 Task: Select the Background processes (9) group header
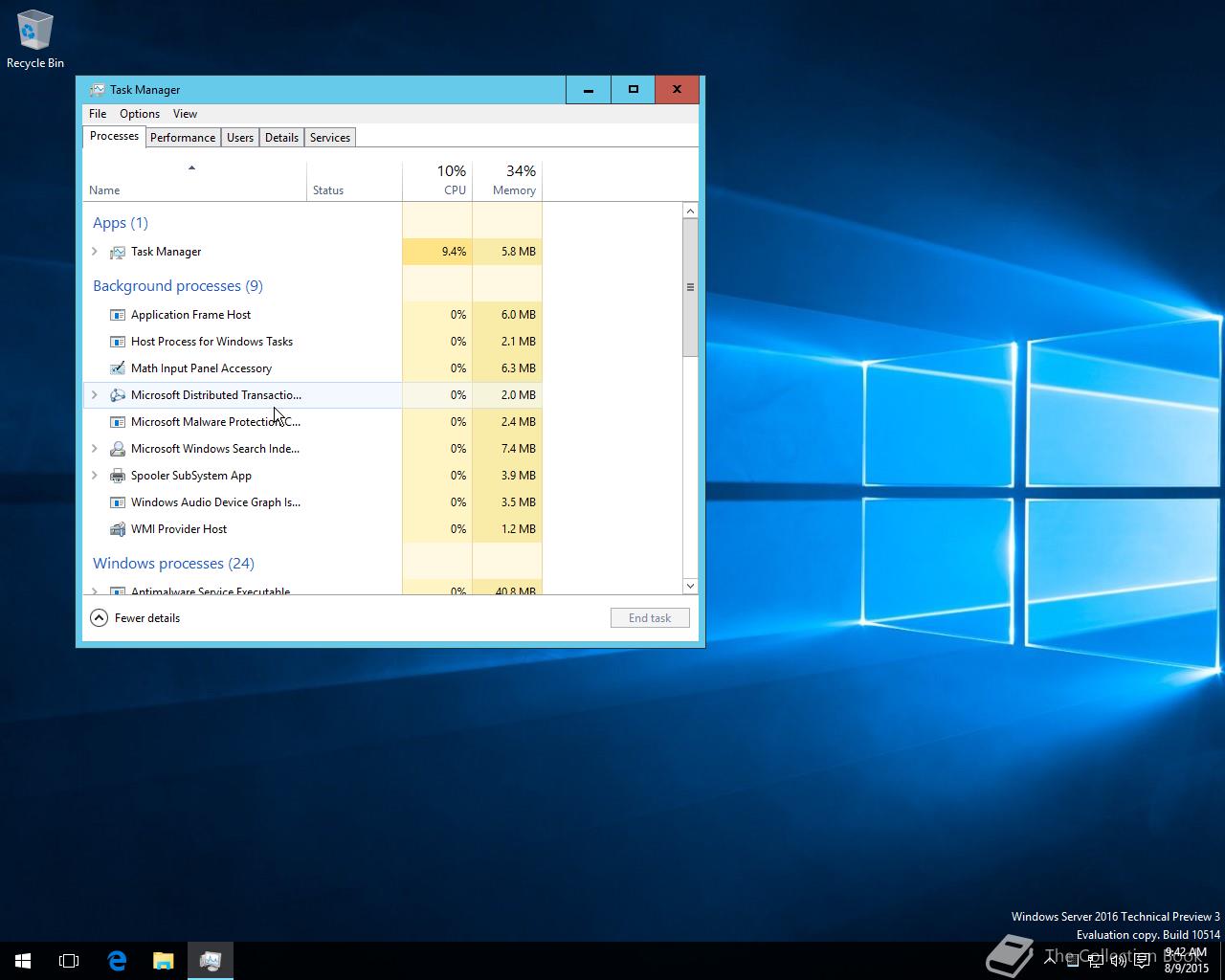point(178,286)
